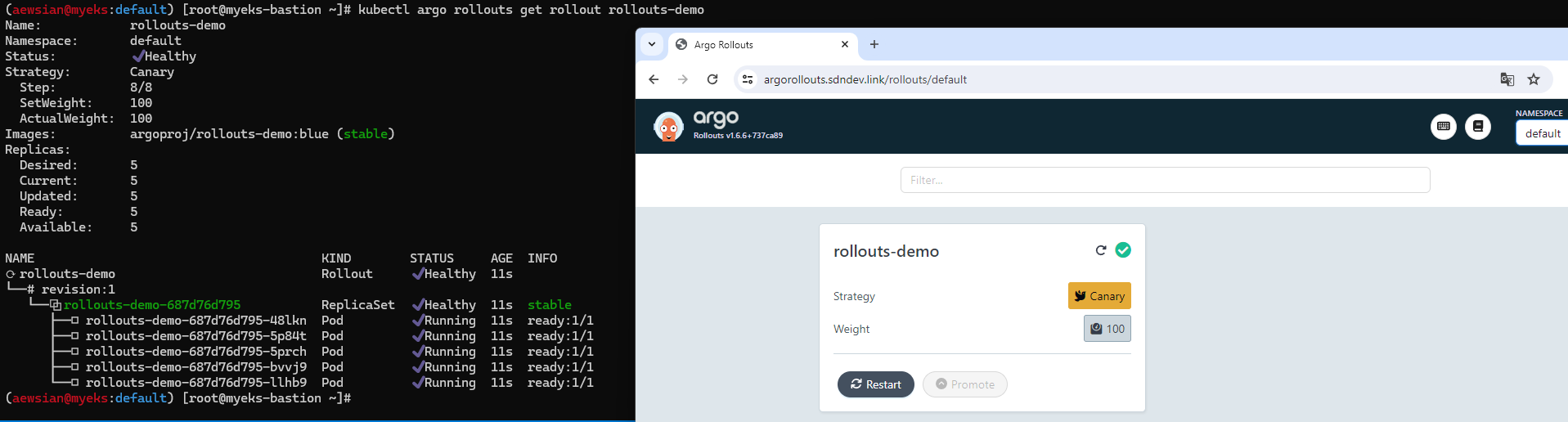This screenshot has width=1568, height=422.
Task: Click the 'AGE' column header in terminal
Action: (x=501, y=258)
